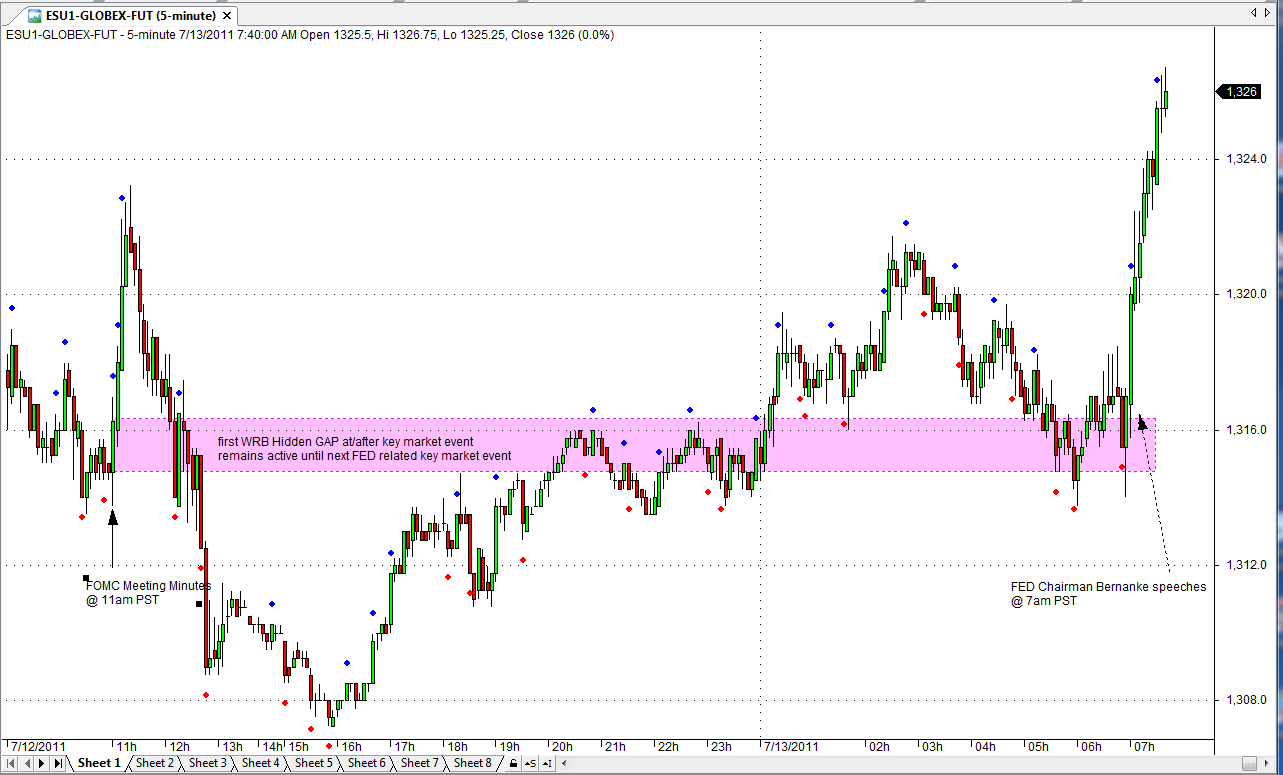The height and width of the screenshot is (775, 1283).
Task: Switch to the Sheet 2 tab
Action: (x=154, y=763)
